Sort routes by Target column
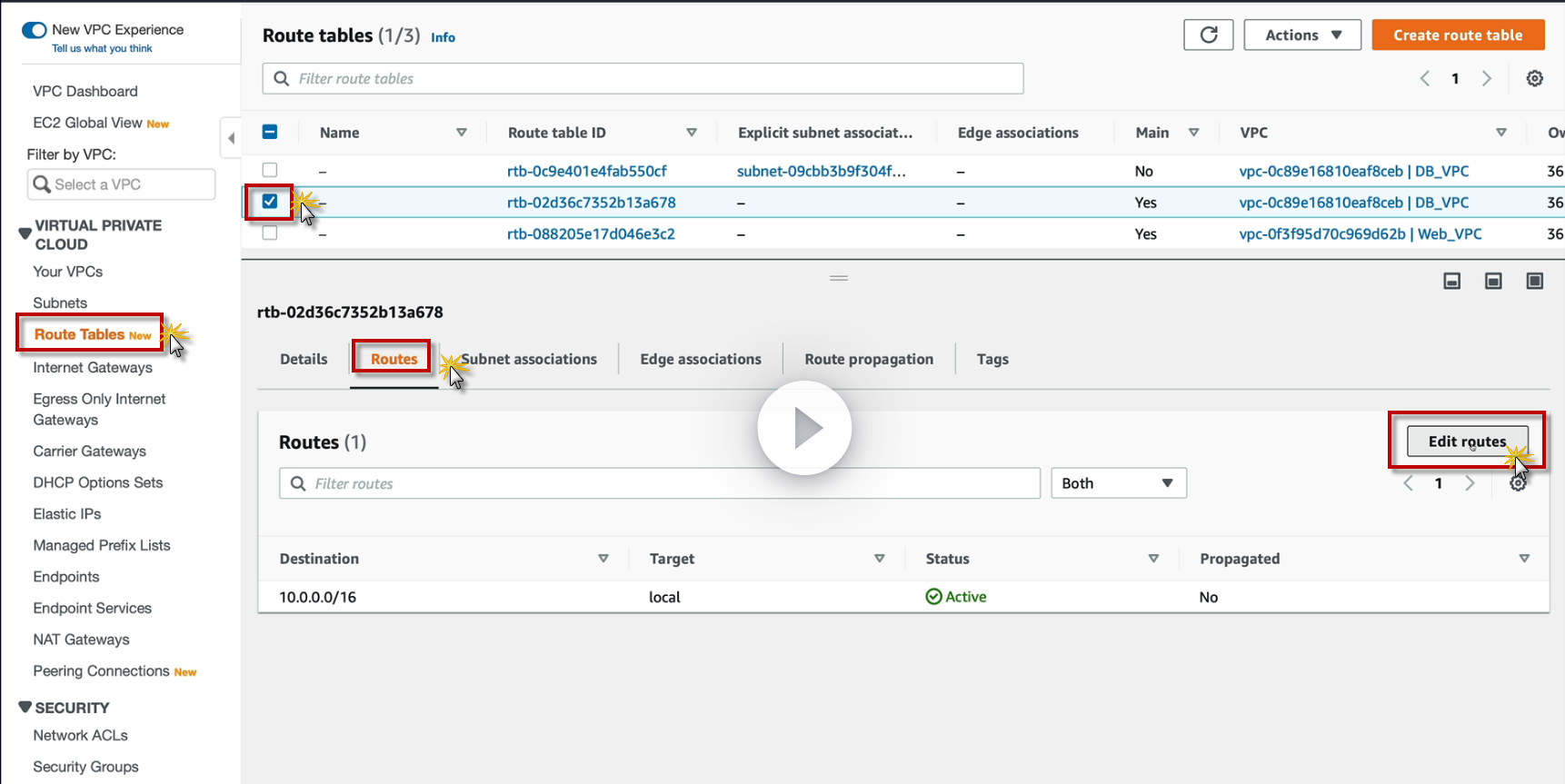The width and height of the screenshot is (1565, 784). [880, 559]
